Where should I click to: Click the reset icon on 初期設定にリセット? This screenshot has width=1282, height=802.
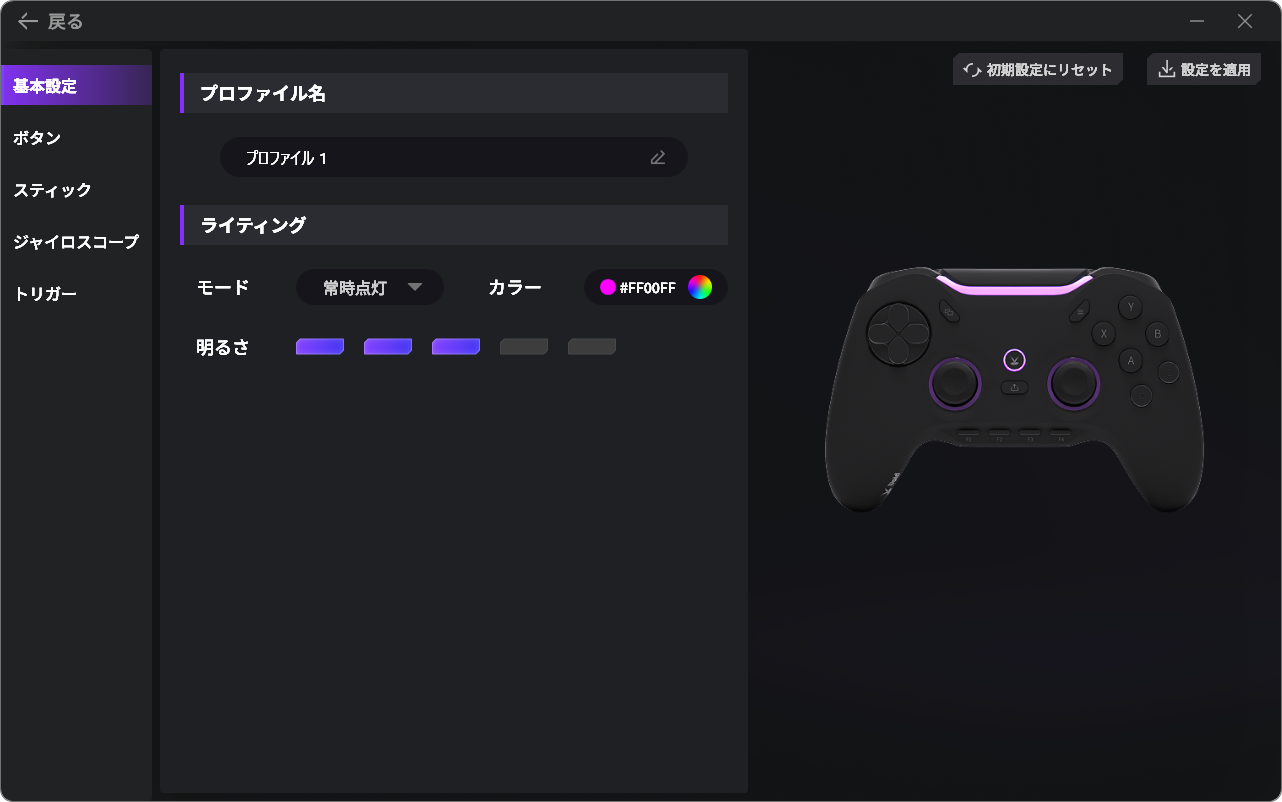pos(971,70)
